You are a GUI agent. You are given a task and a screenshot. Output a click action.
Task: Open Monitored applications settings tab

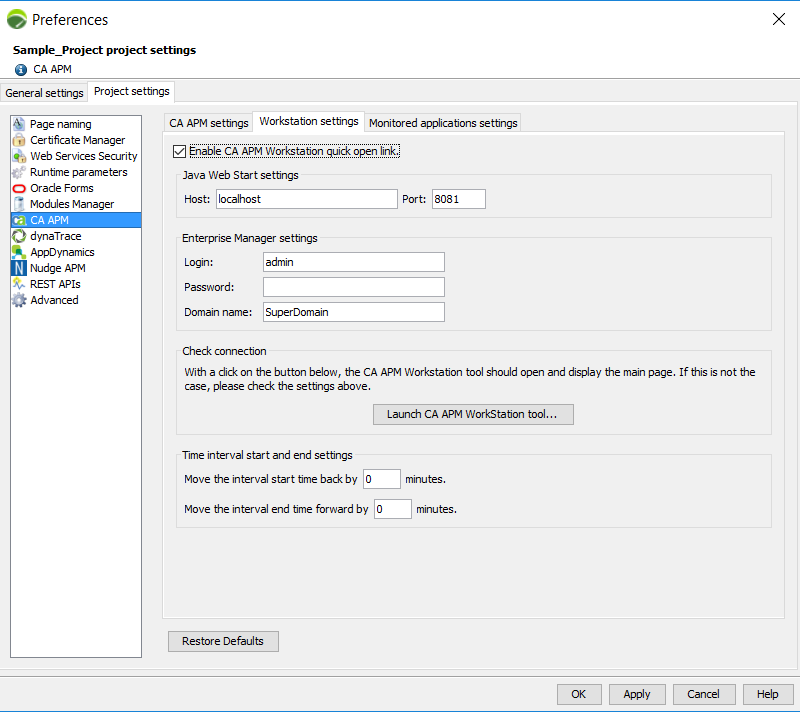coord(443,123)
